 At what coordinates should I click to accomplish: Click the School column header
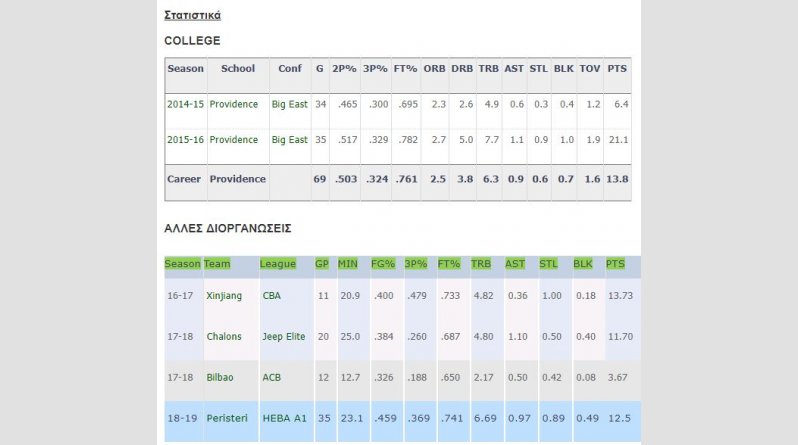(x=238, y=69)
